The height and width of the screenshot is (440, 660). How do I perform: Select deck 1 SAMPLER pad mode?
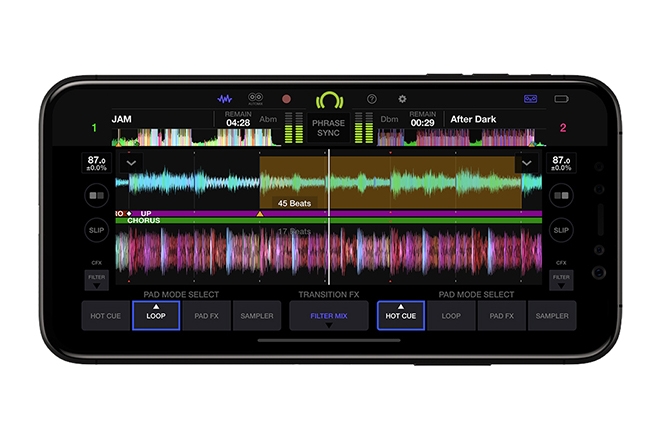coord(257,316)
